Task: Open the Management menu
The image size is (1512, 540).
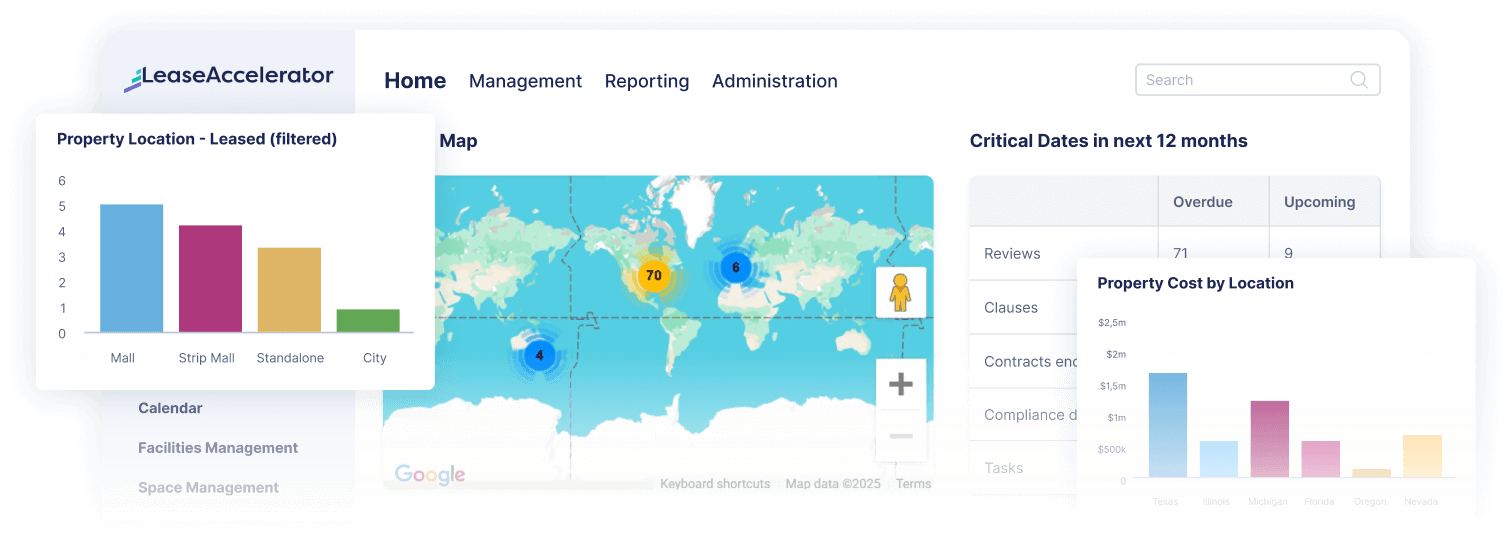Action: pos(525,81)
